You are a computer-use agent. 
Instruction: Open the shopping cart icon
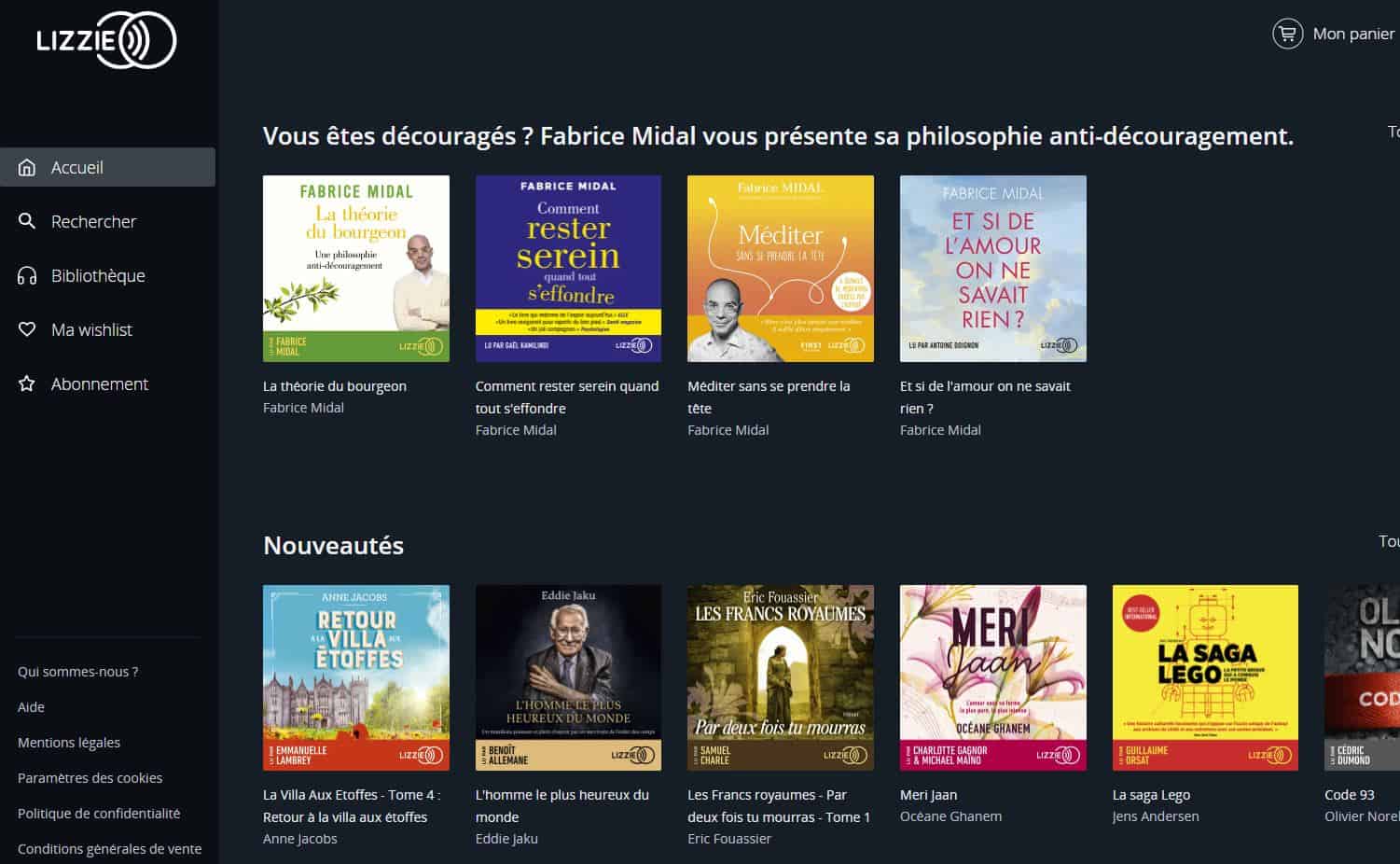(1287, 34)
